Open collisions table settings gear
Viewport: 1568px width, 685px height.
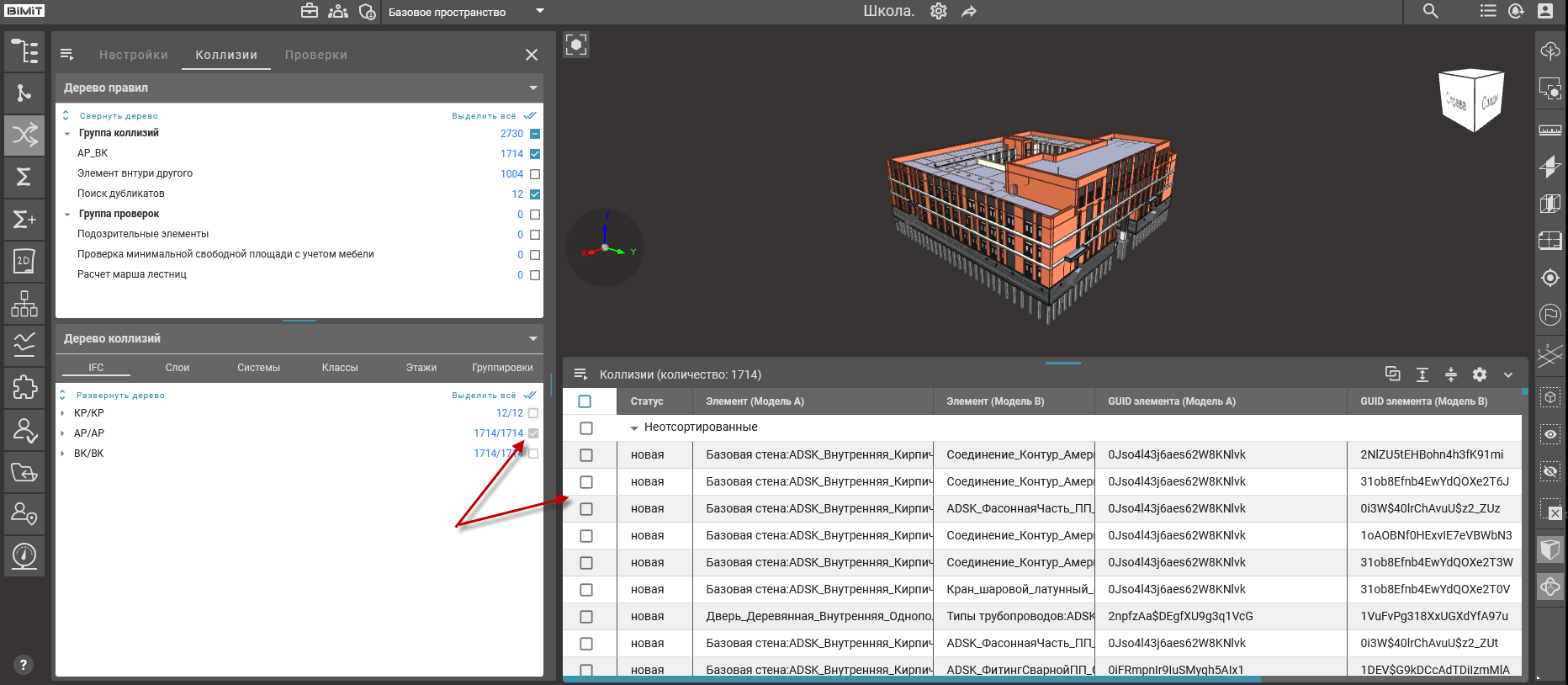click(1480, 374)
